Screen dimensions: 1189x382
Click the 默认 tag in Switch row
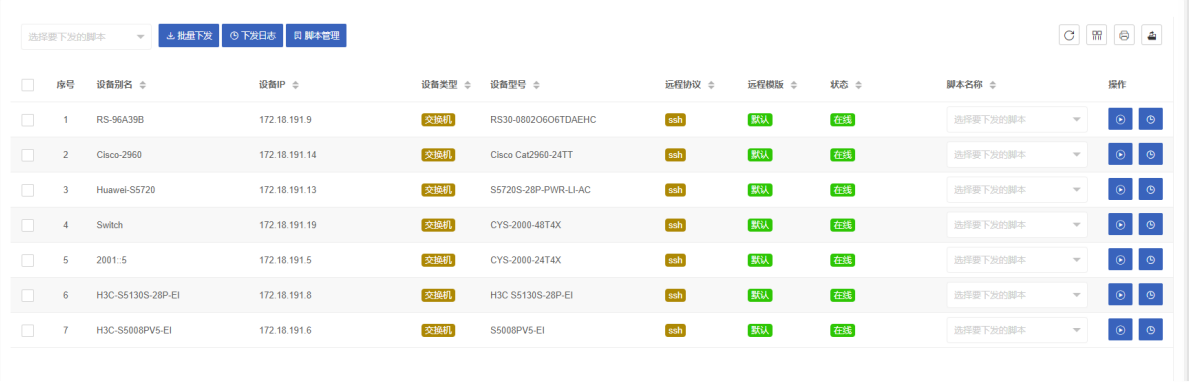[x=759, y=225]
